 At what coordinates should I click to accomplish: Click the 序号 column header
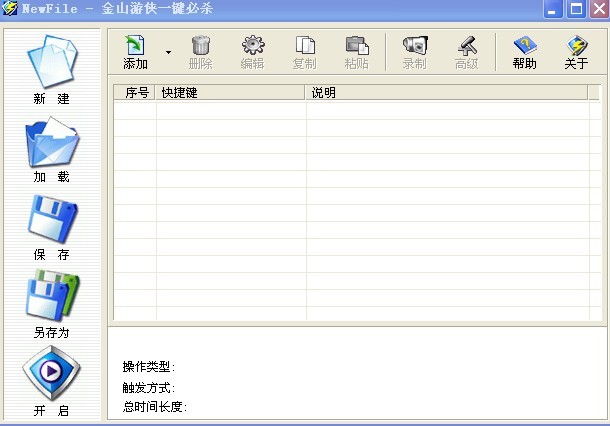pyautogui.click(x=135, y=93)
